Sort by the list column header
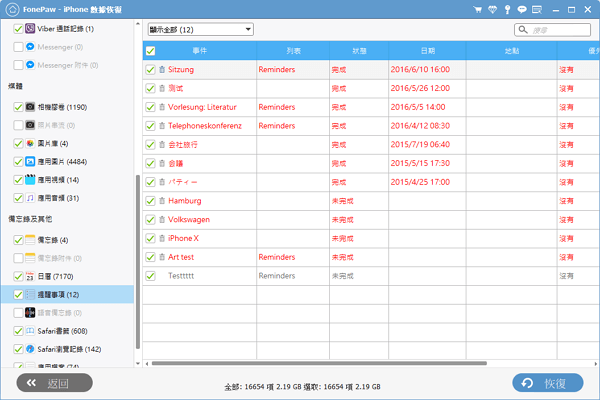Viewport: 600px width, 400px height. point(293,51)
